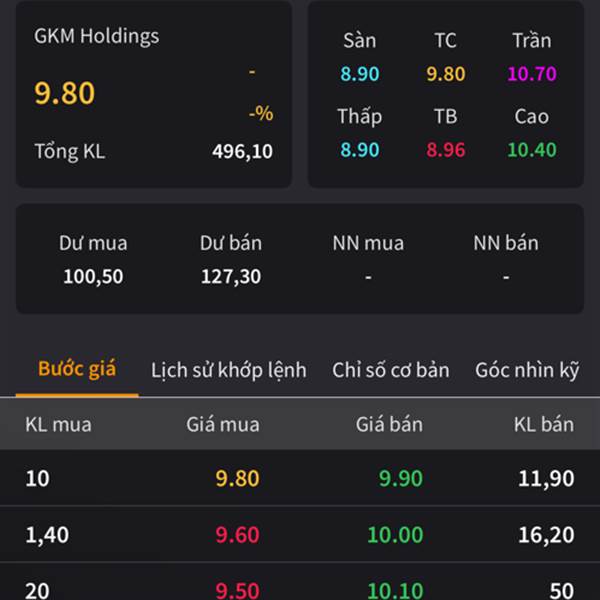The width and height of the screenshot is (600, 600).
Task: Click the -% change indicator
Action: [261, 113]
